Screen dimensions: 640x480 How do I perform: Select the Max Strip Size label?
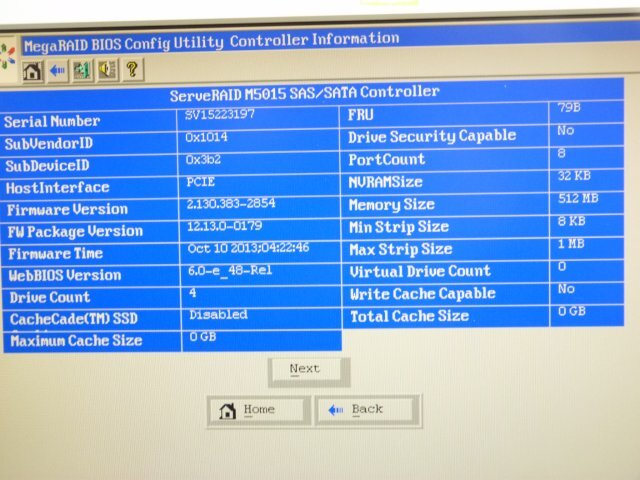[401, 249]
